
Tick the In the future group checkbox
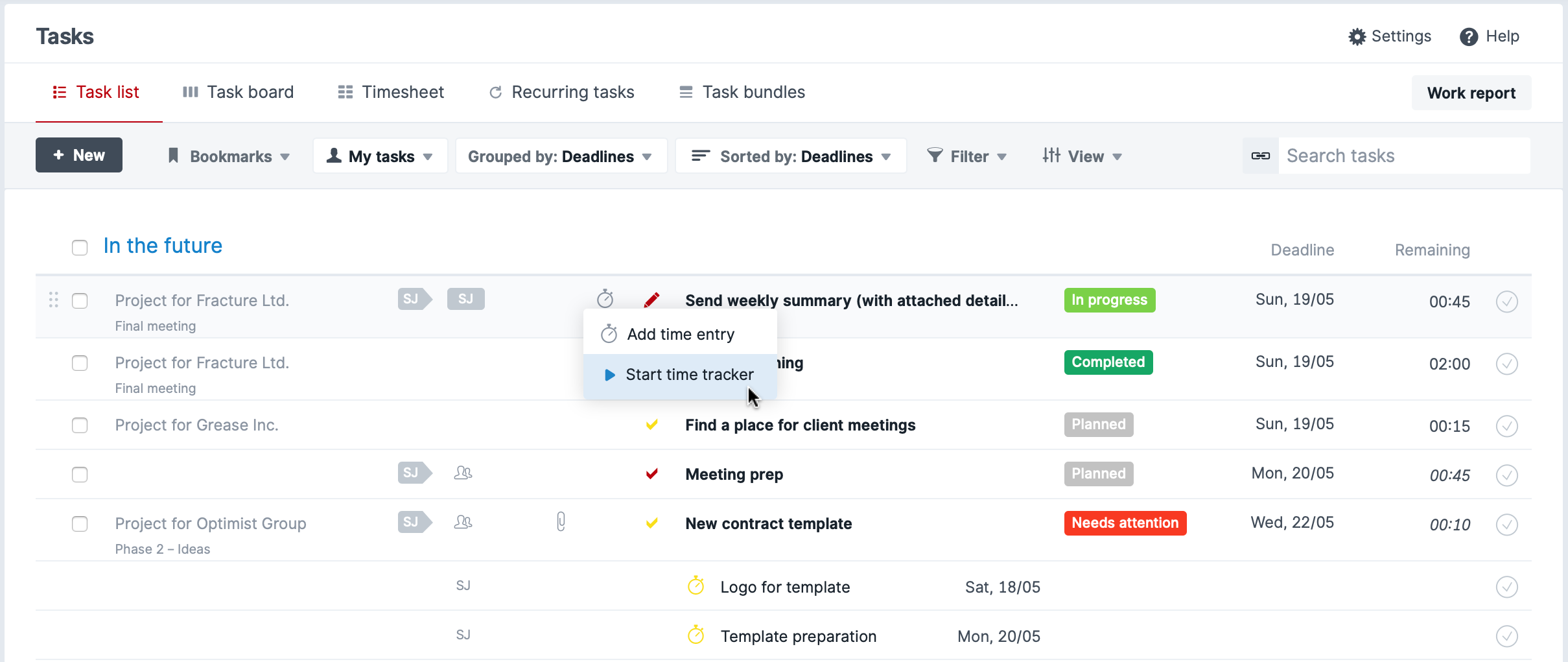80,248
